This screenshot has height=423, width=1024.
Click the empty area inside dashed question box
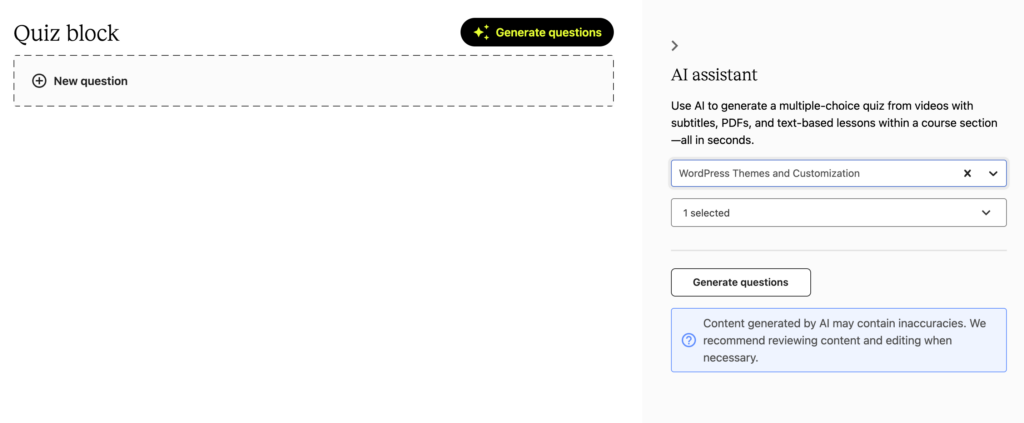(366, 81)
